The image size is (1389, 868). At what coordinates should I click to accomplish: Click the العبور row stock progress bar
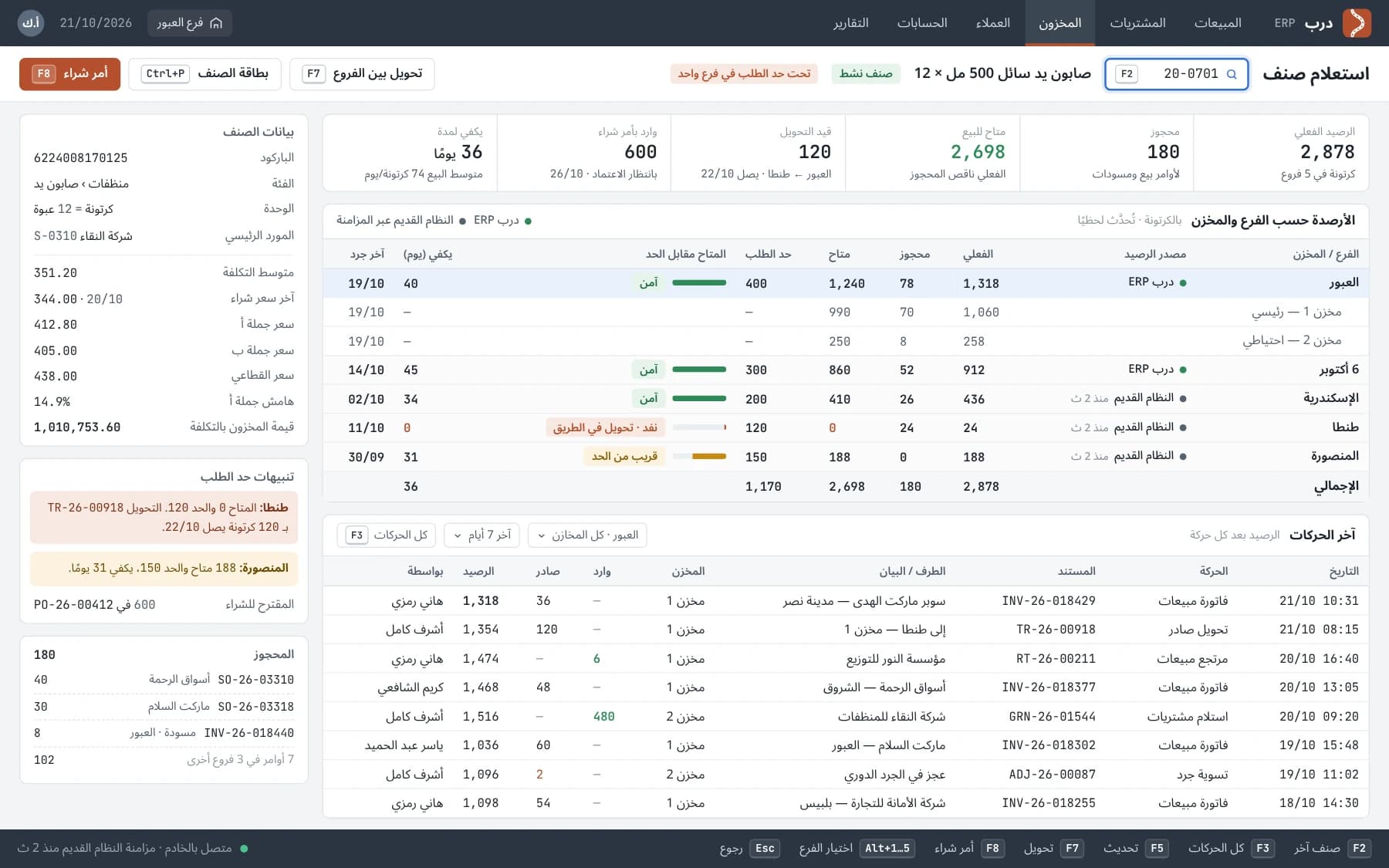699,283
